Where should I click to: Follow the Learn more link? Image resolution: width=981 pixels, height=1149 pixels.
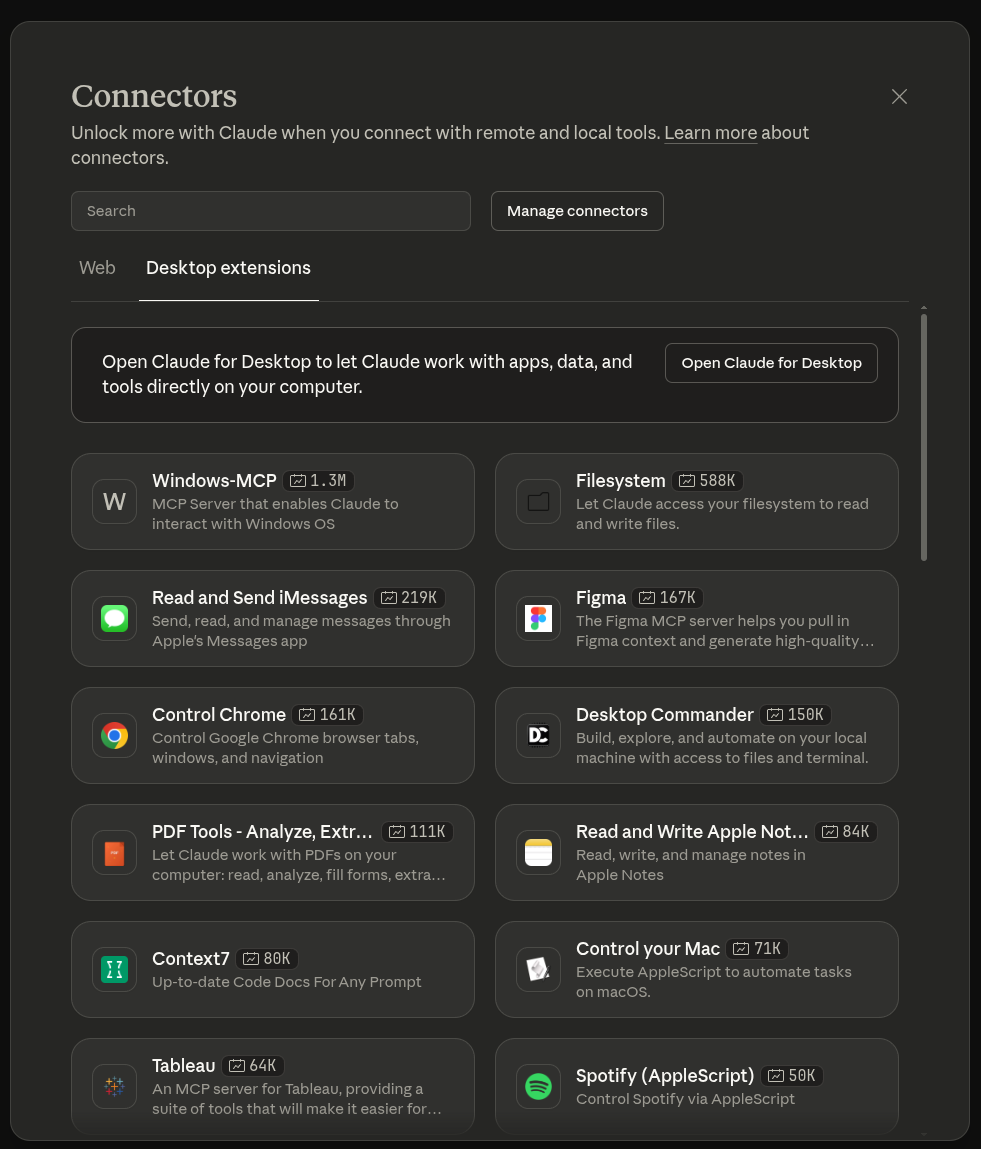710,133
